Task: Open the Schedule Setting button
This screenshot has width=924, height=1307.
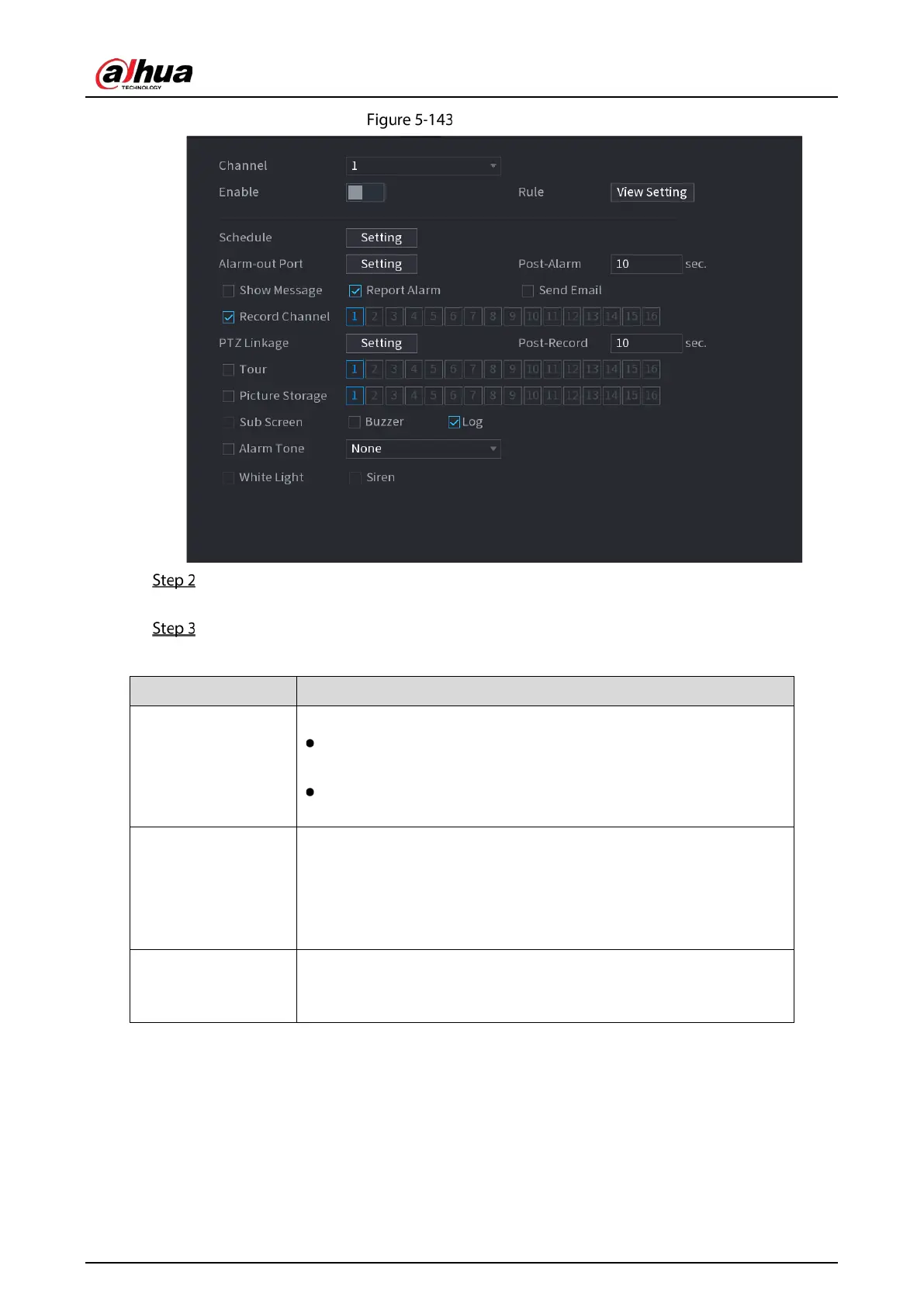Action: [x=381, y=237]
